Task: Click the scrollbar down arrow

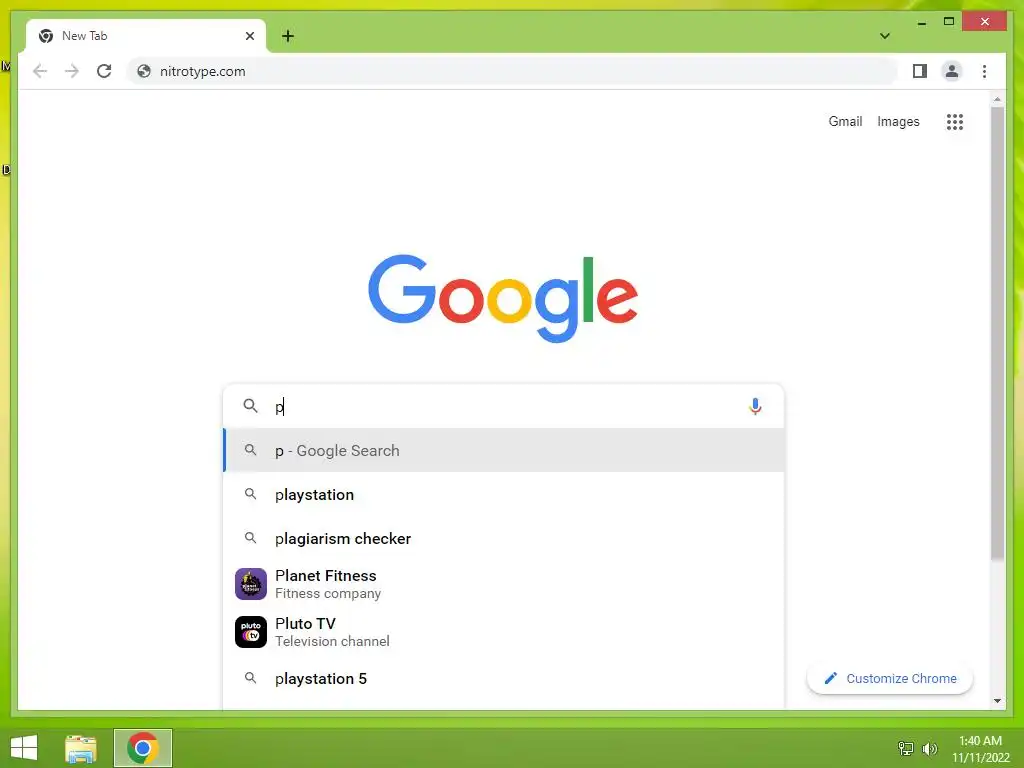Action: (997, 701)
